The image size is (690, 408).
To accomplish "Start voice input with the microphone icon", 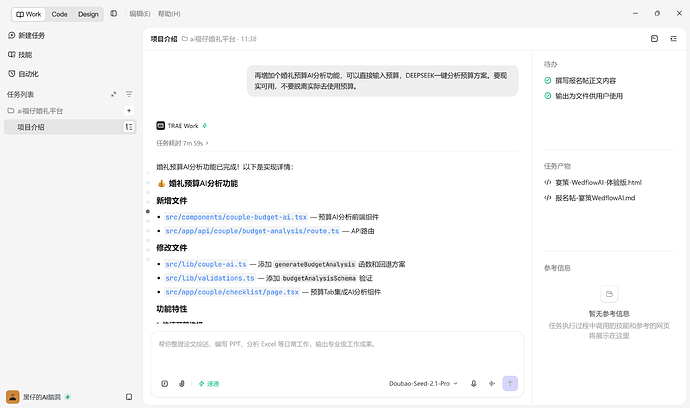I will click(x=473, y=384).
